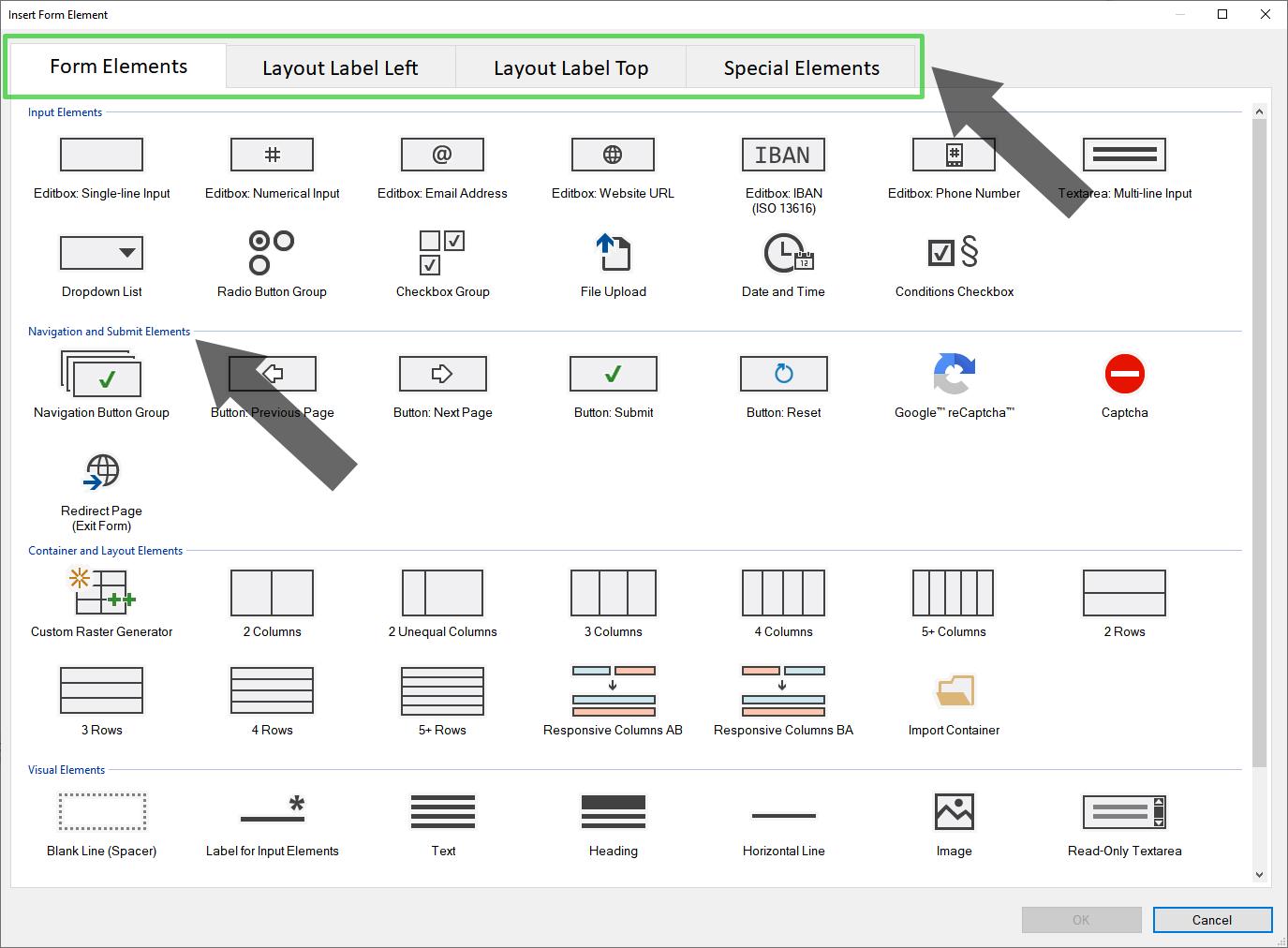This screenshot has height=948, width=1288.
Task: Insert a Checkbox Group element
Action: pyautogui.click(x=442, y=265)
